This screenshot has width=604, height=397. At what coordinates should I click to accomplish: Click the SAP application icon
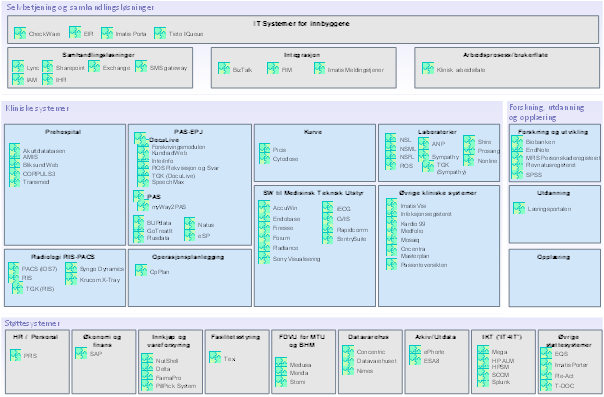(x=81, y=353)
